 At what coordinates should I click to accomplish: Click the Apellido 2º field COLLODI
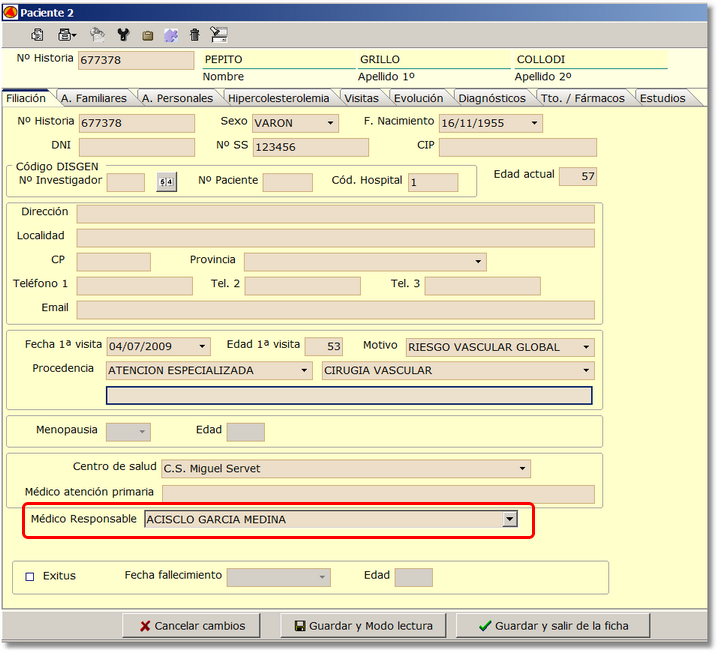coord(591,60)
